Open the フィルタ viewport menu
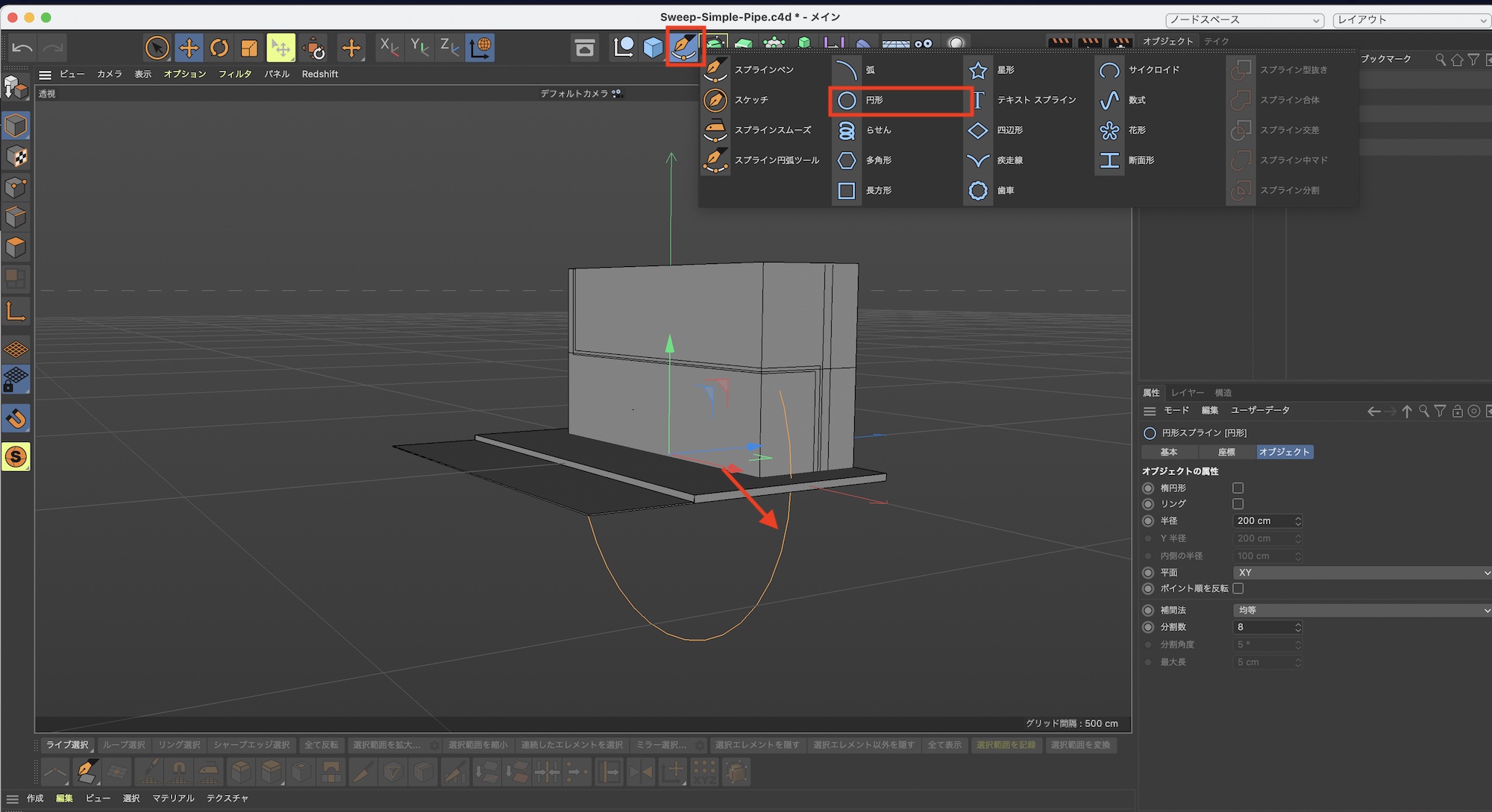Screen dimensions: 1492x812 click(235, 74)
